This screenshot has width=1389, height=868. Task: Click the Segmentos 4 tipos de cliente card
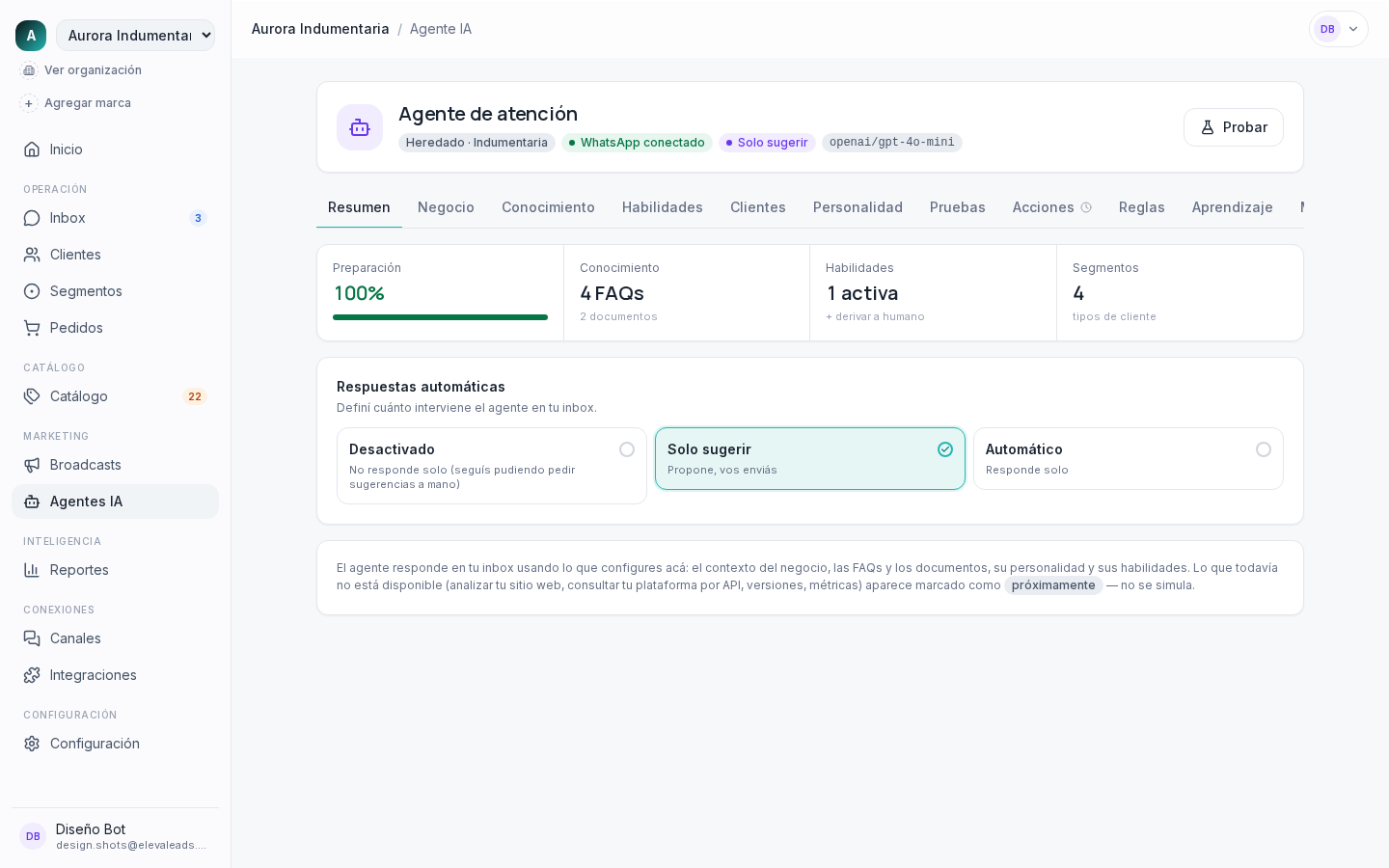pos(1180,292)
